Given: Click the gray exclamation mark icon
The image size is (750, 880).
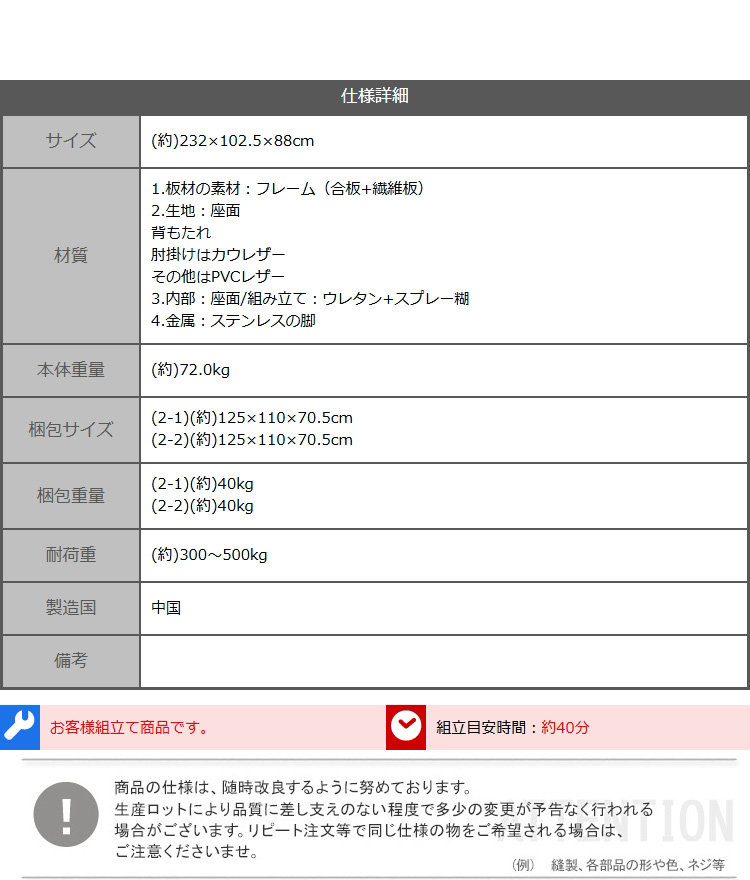Looking at the screenshot, I should point(66,814).
